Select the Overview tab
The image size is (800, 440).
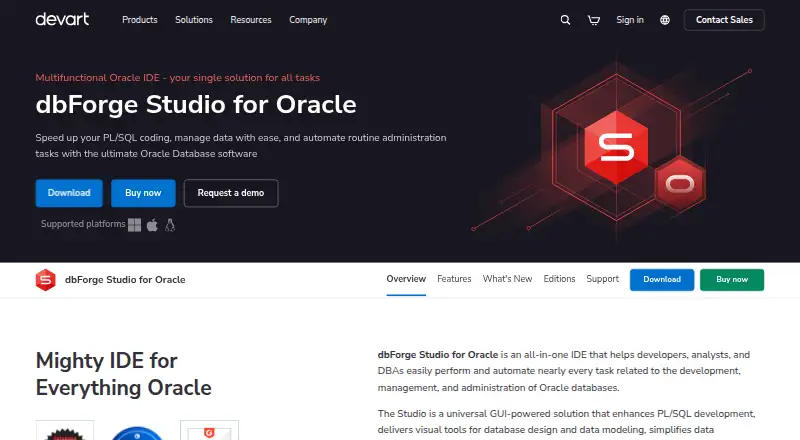pyautogui.click(x=406, y=279)
